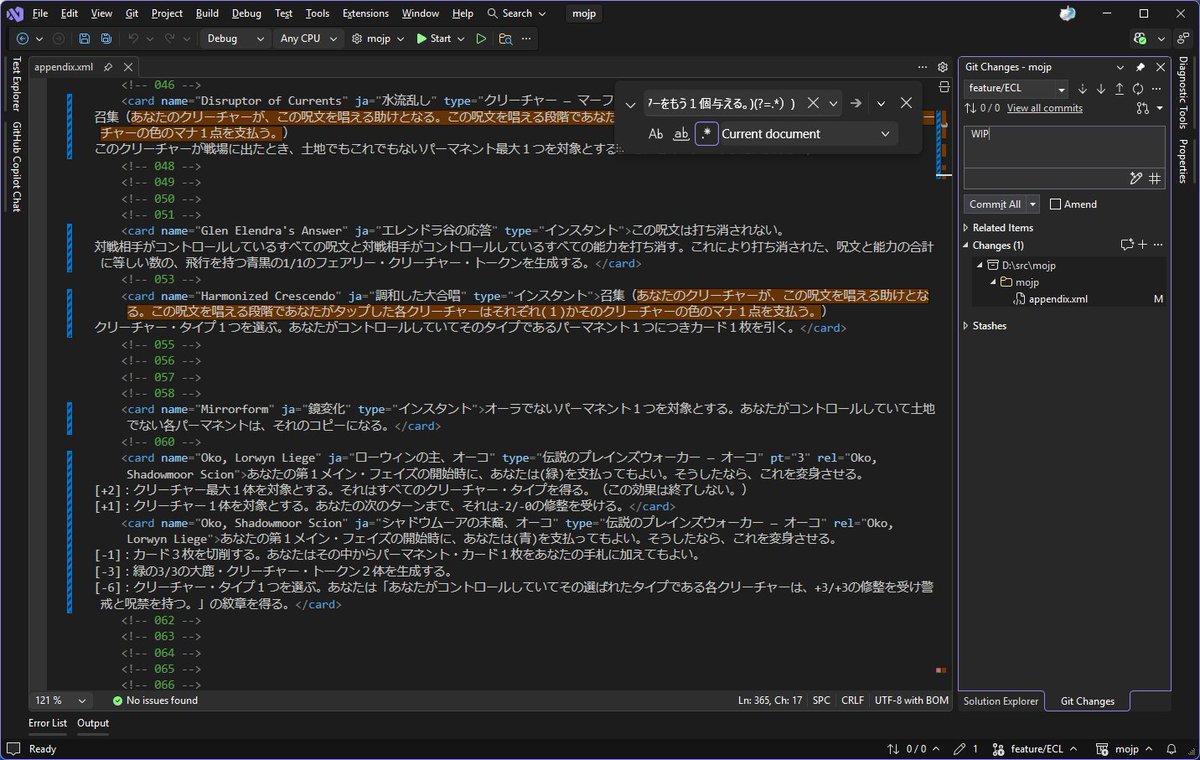Navigate backward with the toolbar back arrow

tap(22, 39)
